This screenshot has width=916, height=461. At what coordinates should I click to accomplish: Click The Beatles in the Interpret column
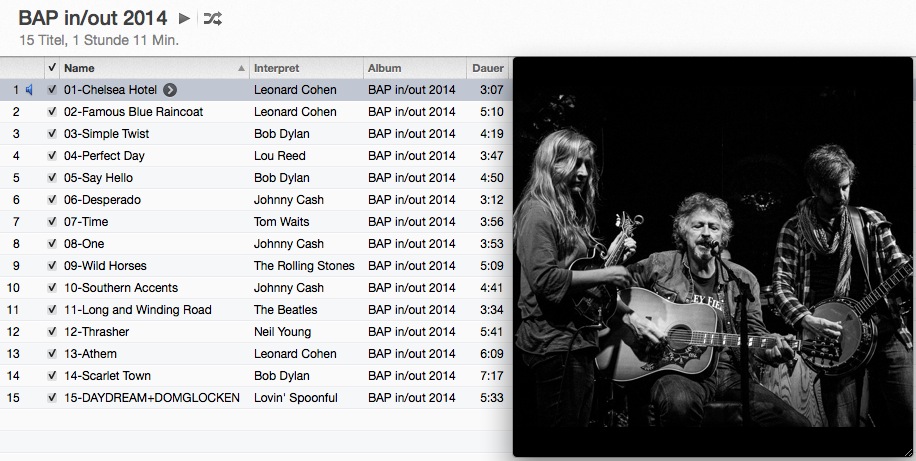[285, 310]
